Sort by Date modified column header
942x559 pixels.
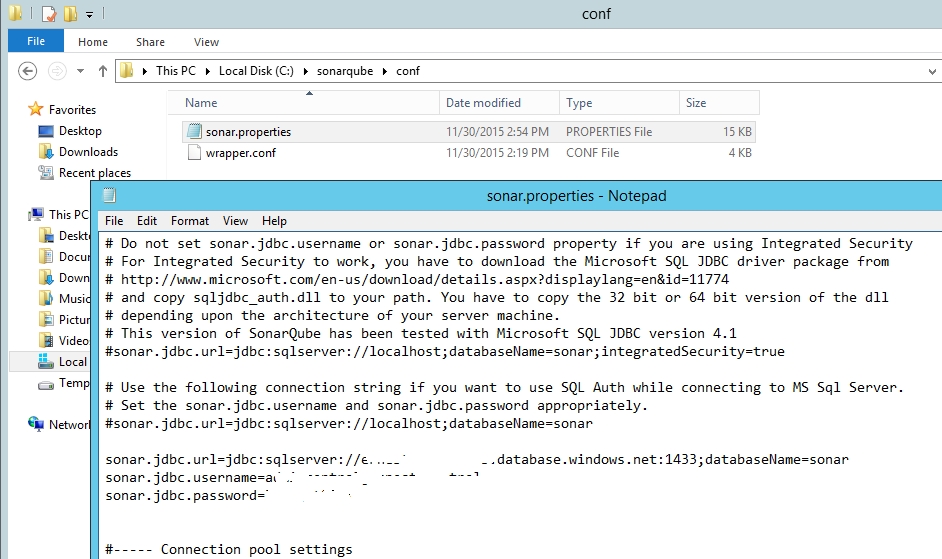tap(499, 103)
